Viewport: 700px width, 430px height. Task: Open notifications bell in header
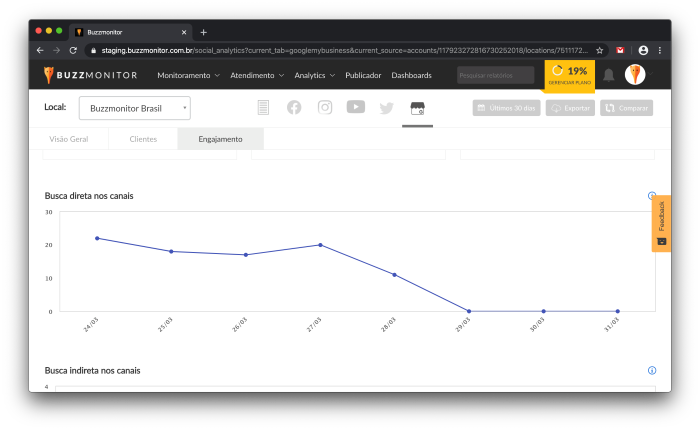609,75
